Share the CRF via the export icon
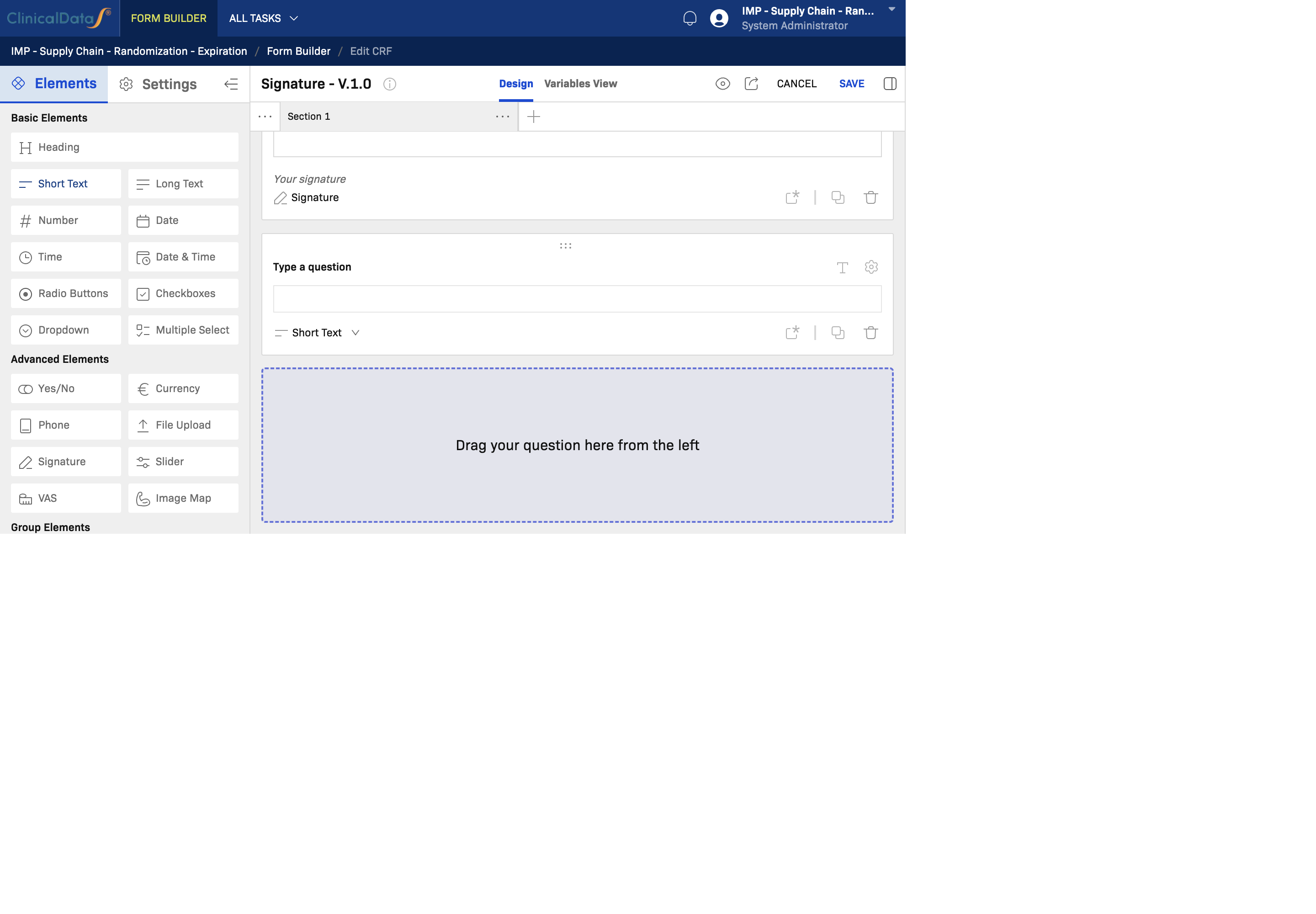The height and width of the screenshot is (914, 1316). (751, 84)
